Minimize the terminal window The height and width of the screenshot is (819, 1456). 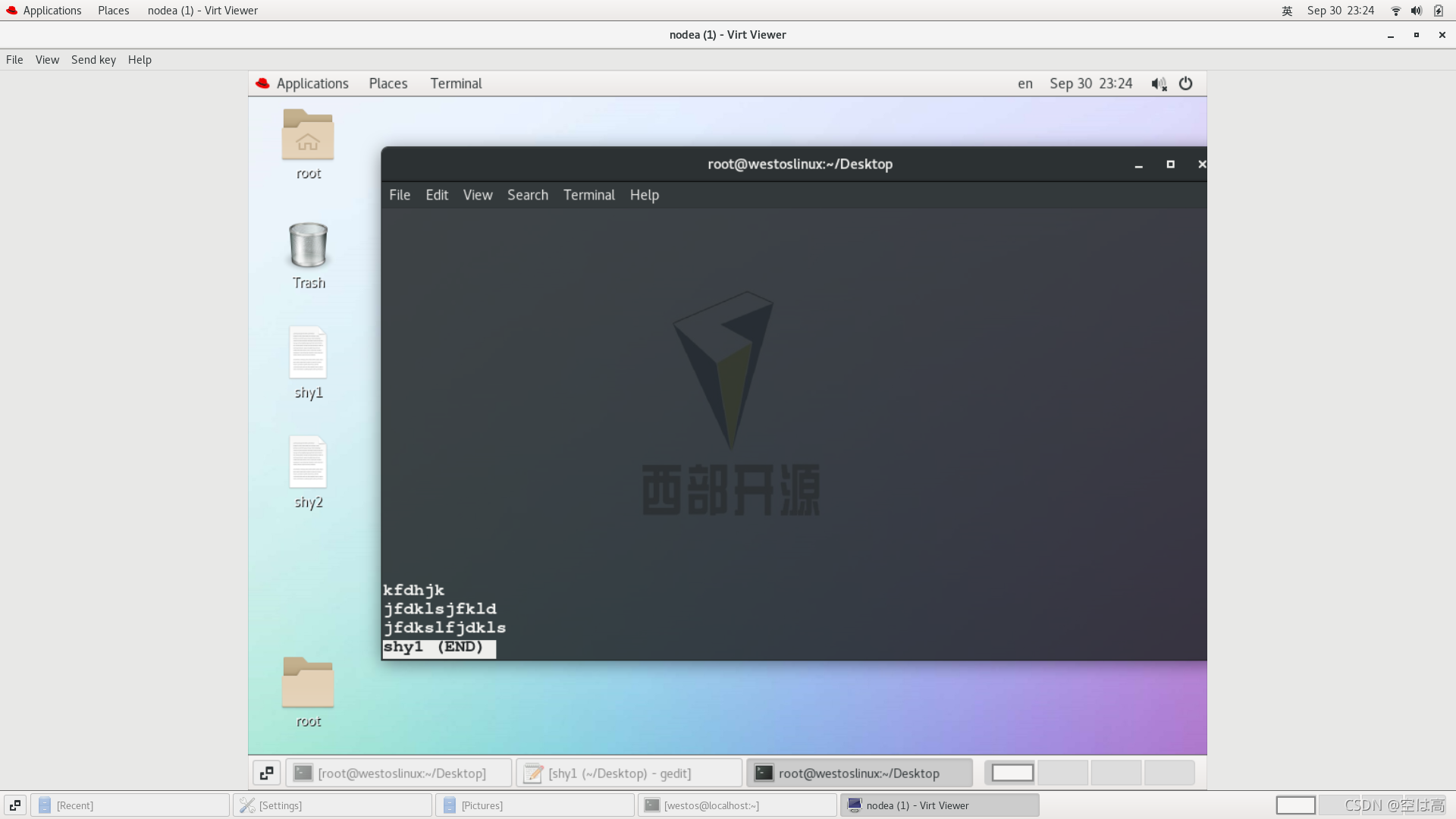click(1138, 165)
